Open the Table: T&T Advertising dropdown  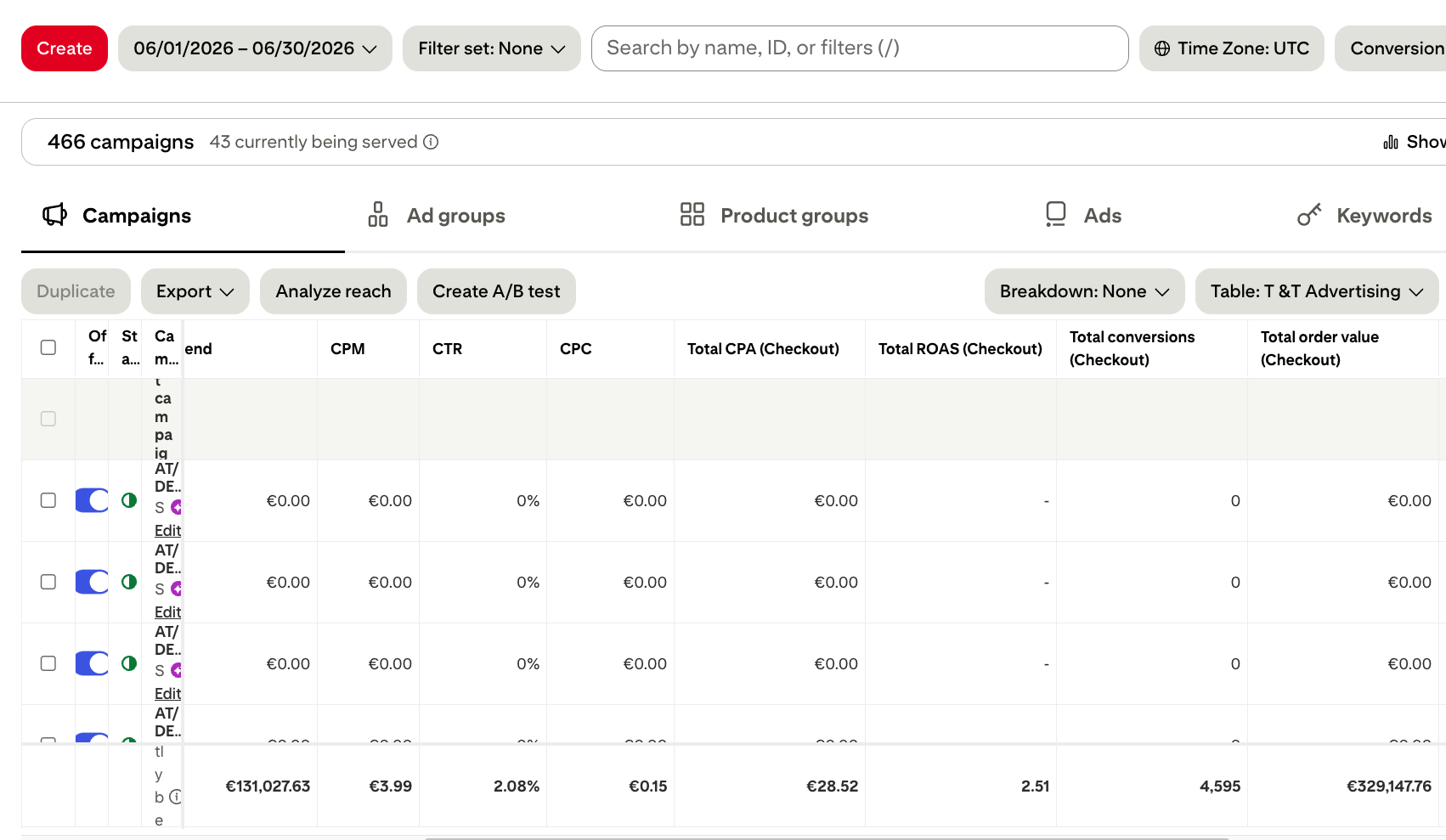(x=1317, y=291)
